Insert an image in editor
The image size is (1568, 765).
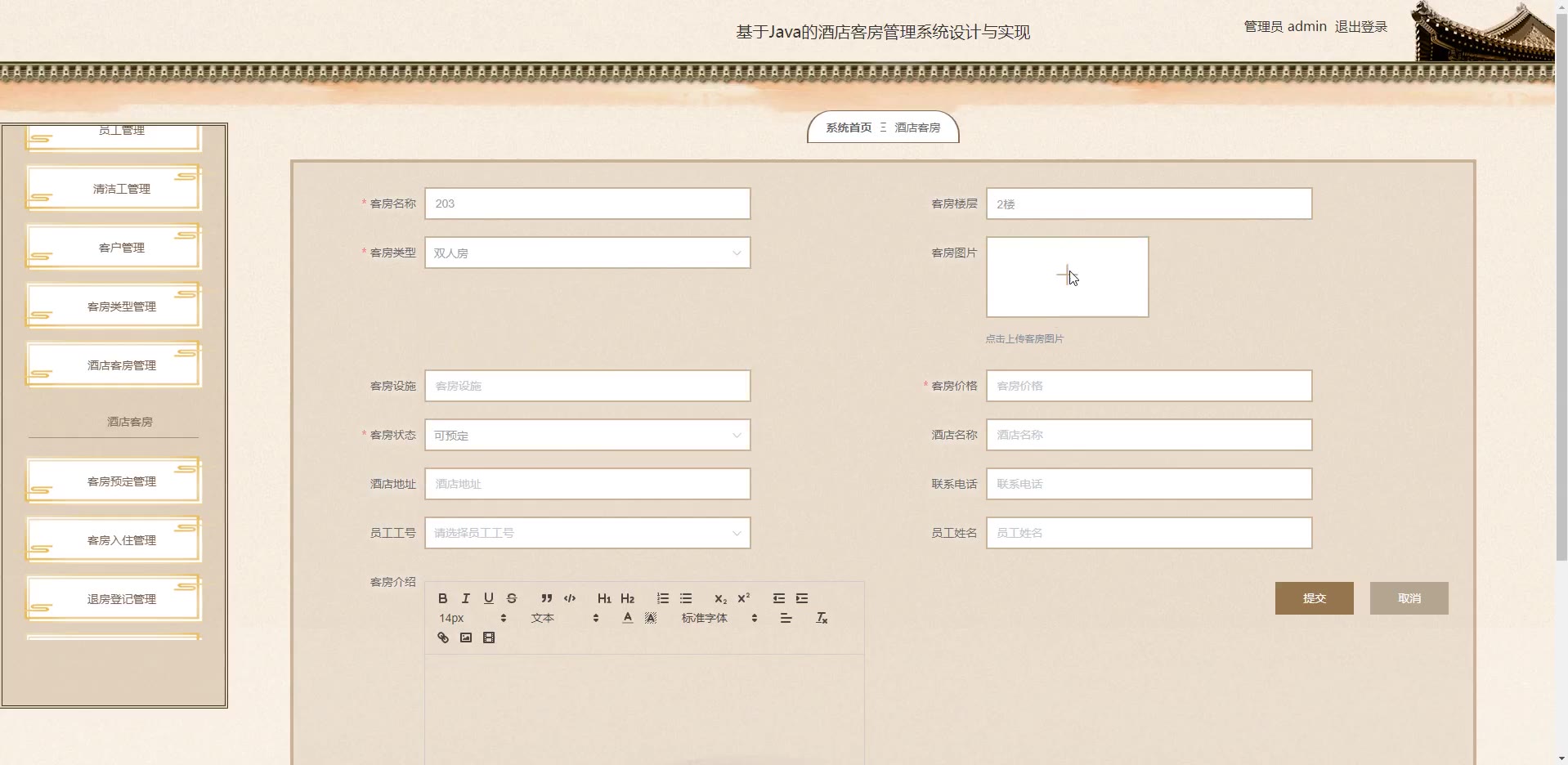(x=465, y=637)
